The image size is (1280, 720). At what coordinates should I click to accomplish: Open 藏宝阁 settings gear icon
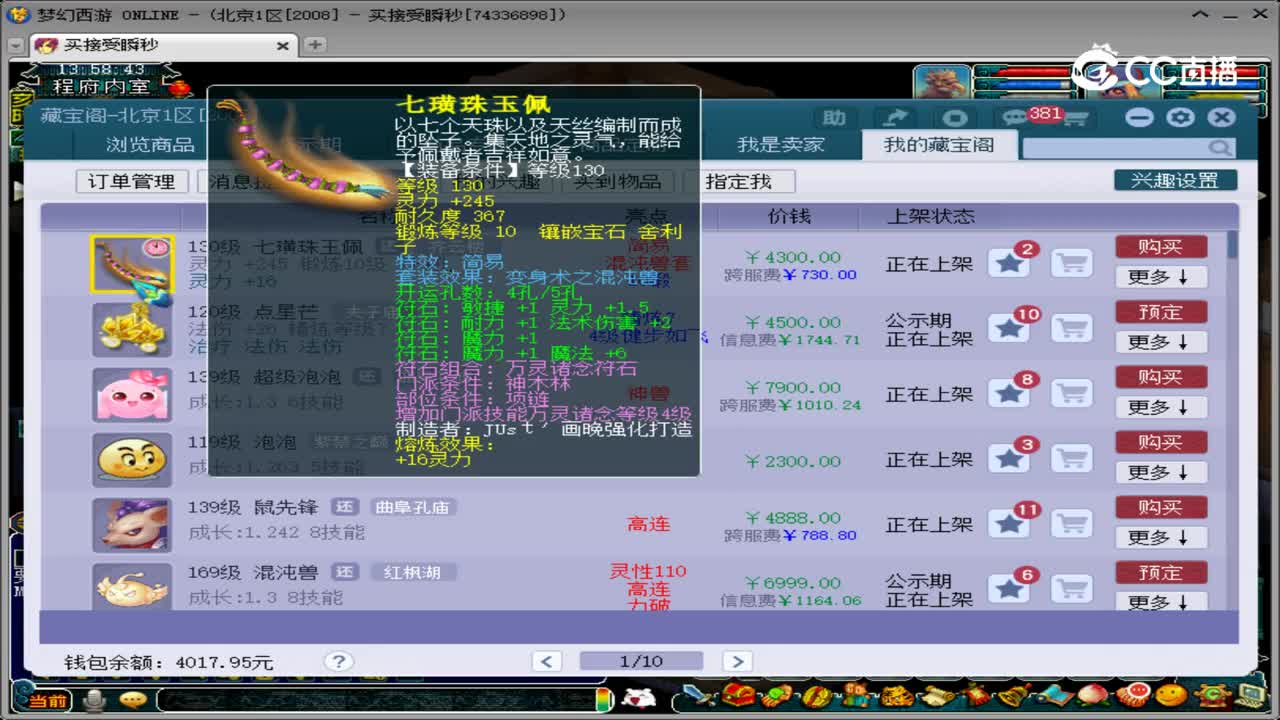[x=1181, y=117]
